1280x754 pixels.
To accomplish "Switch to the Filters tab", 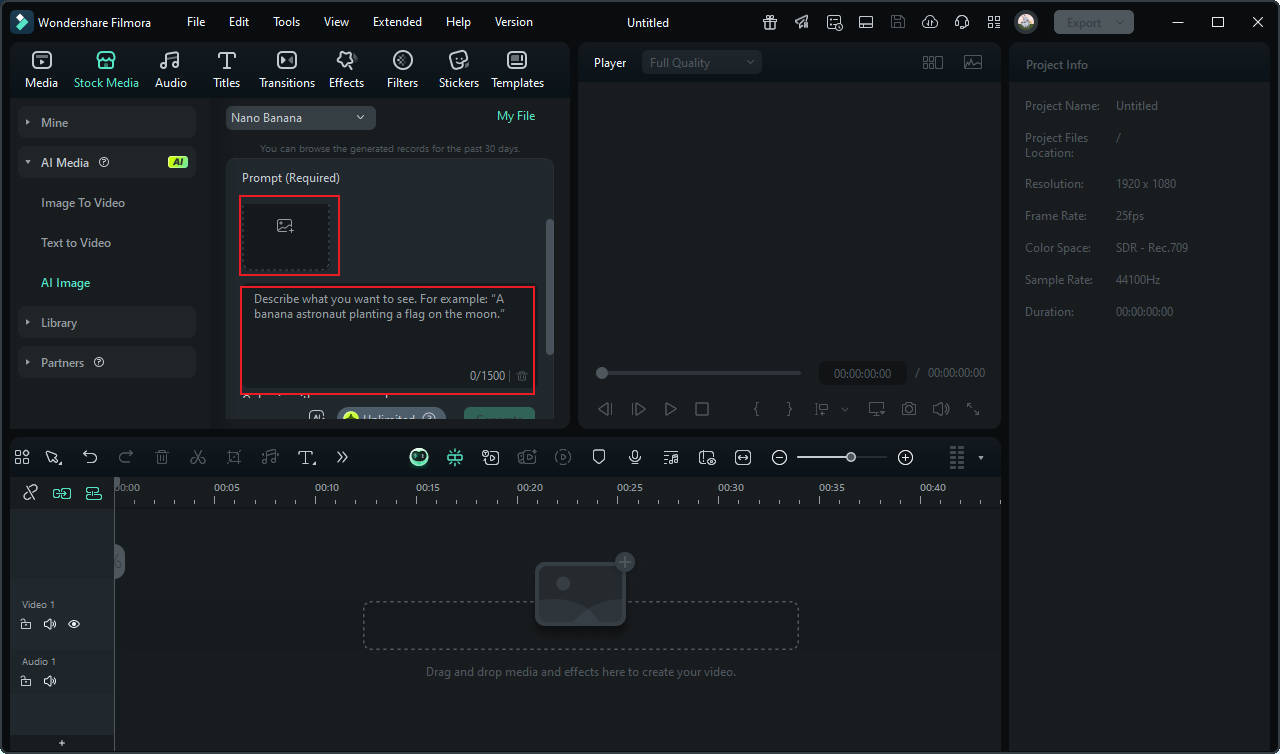I will 402,70.
